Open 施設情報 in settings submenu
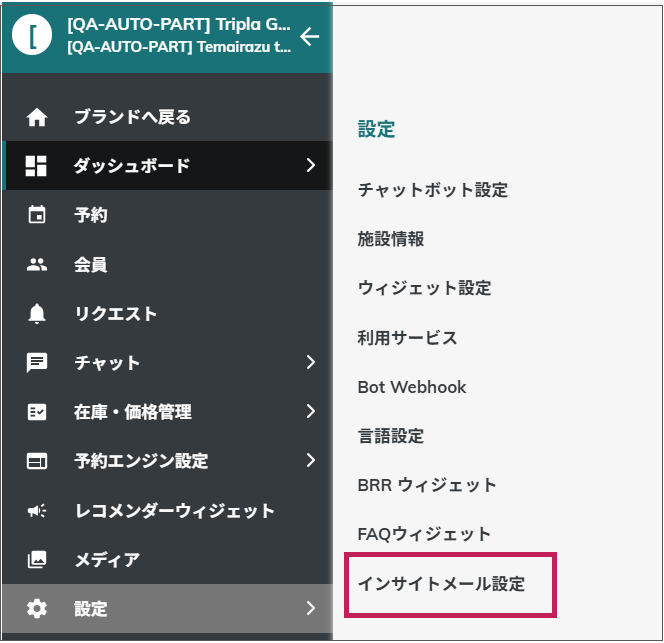 click(391, 239)
